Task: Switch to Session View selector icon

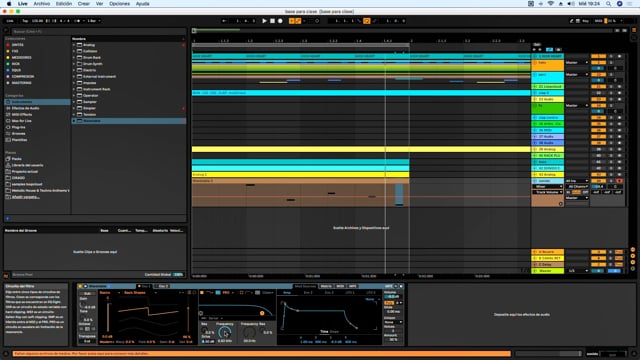Action: tap(634, 37)
